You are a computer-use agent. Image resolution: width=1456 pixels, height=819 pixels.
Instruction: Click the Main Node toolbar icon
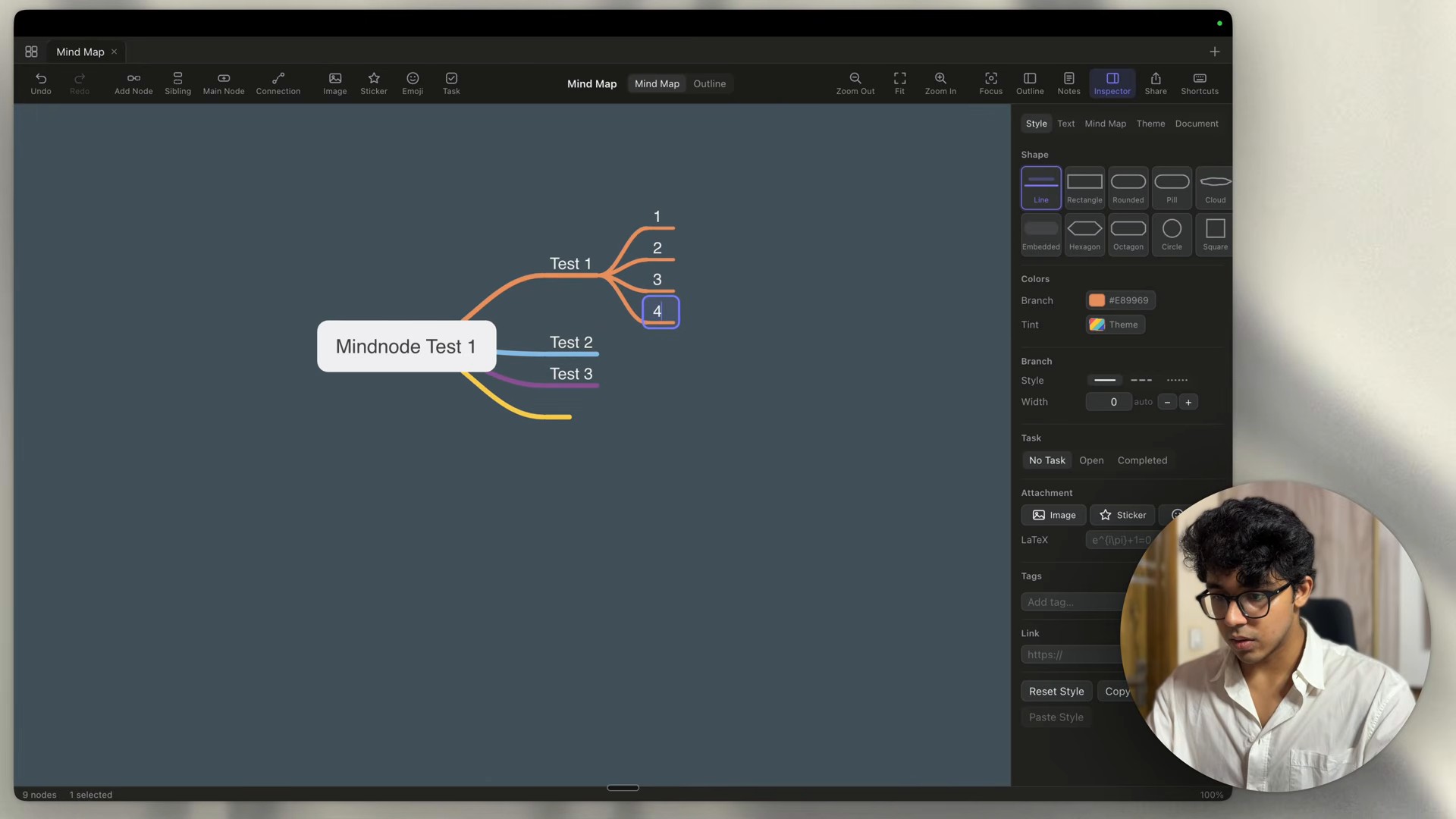click(x=224, y=83)
